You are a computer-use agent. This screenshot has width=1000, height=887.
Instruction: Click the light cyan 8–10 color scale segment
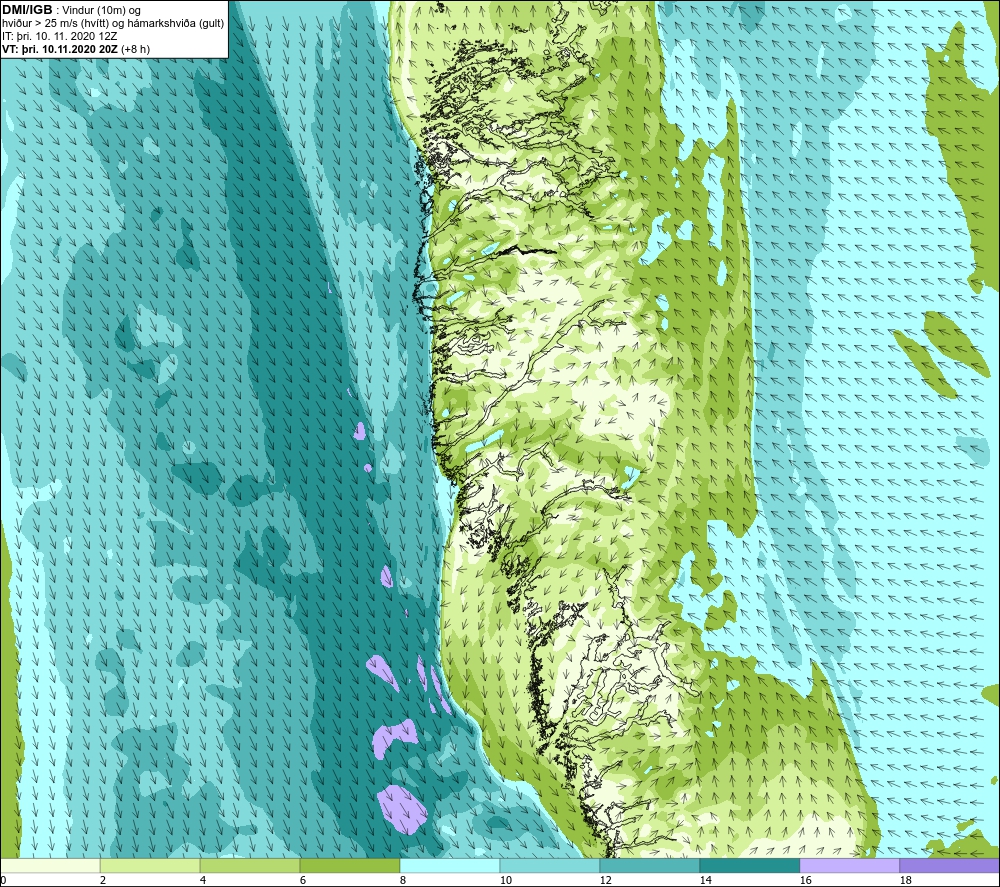[x=450, y=866]
